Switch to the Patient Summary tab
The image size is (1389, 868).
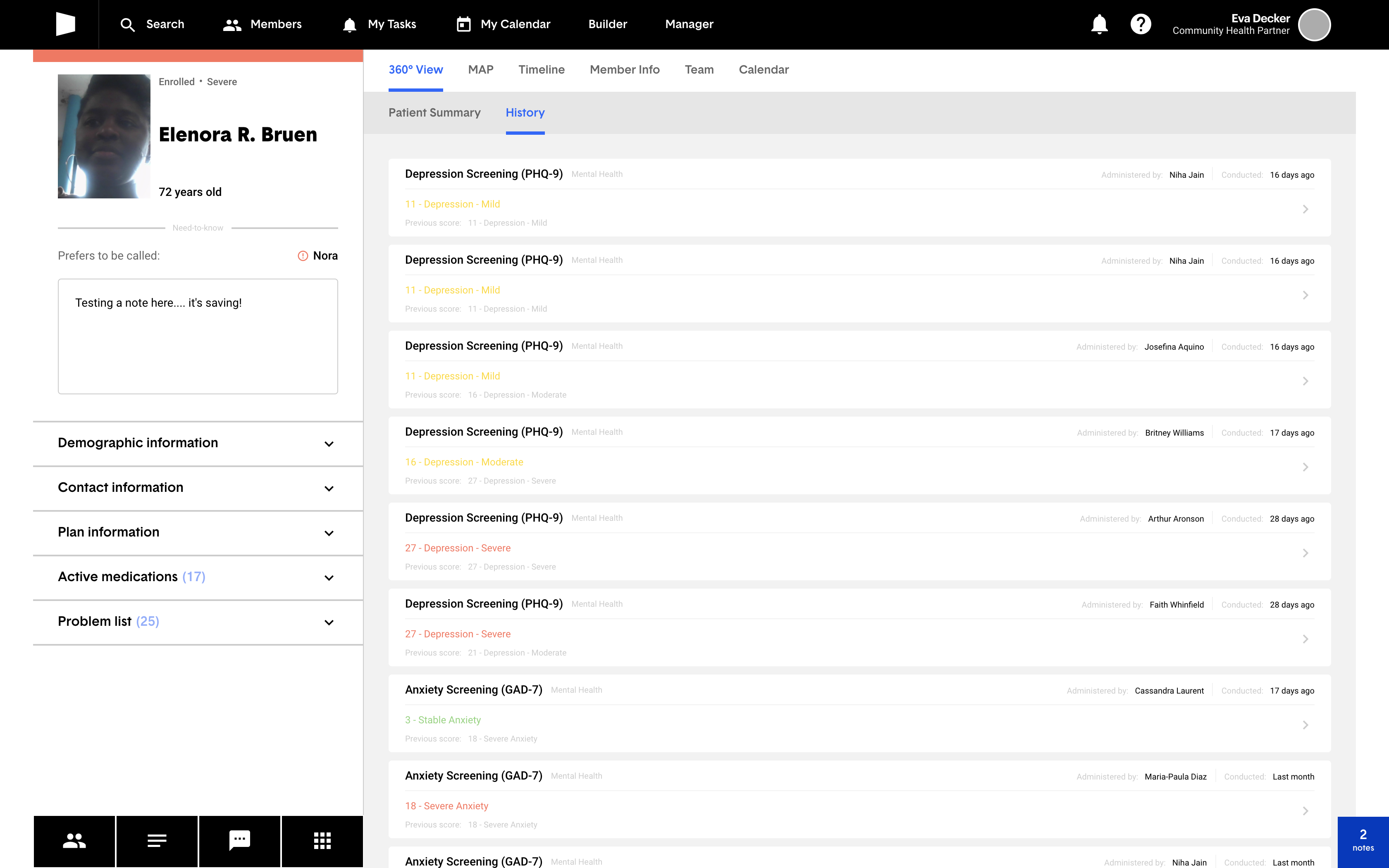pyautogui.click(x=435, y=113)
